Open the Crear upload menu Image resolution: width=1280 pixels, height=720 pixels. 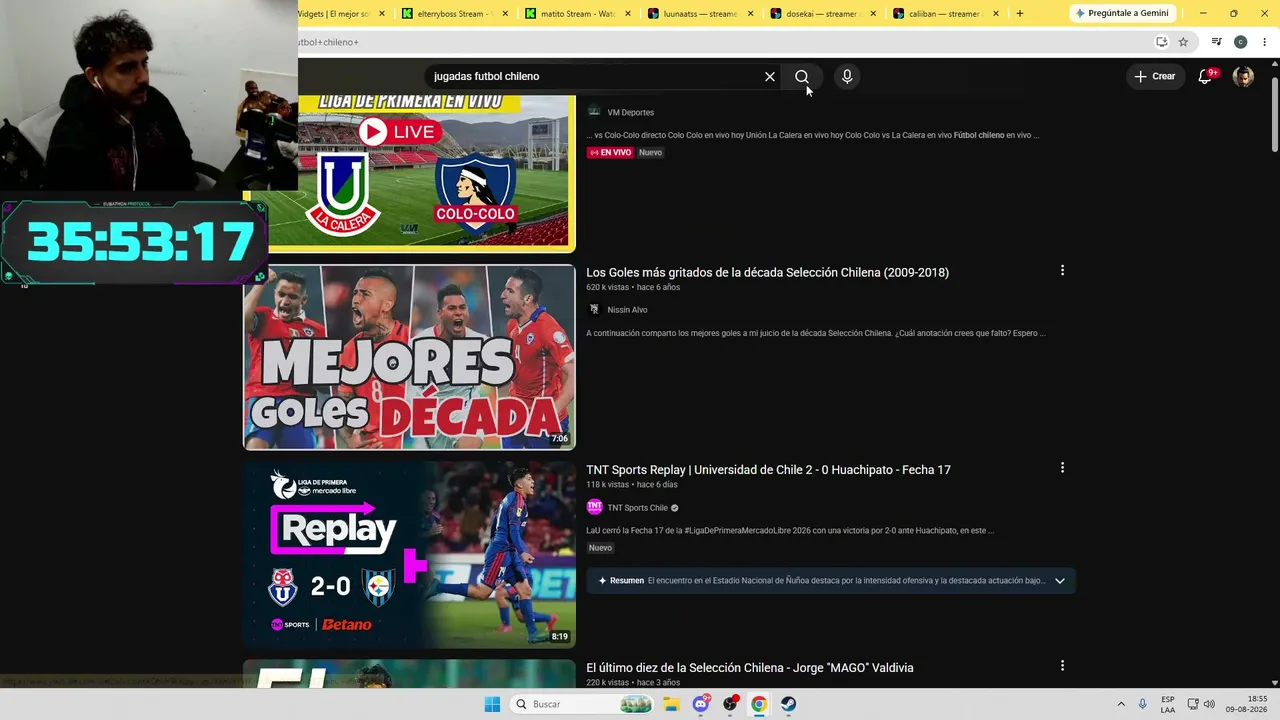1155,76
